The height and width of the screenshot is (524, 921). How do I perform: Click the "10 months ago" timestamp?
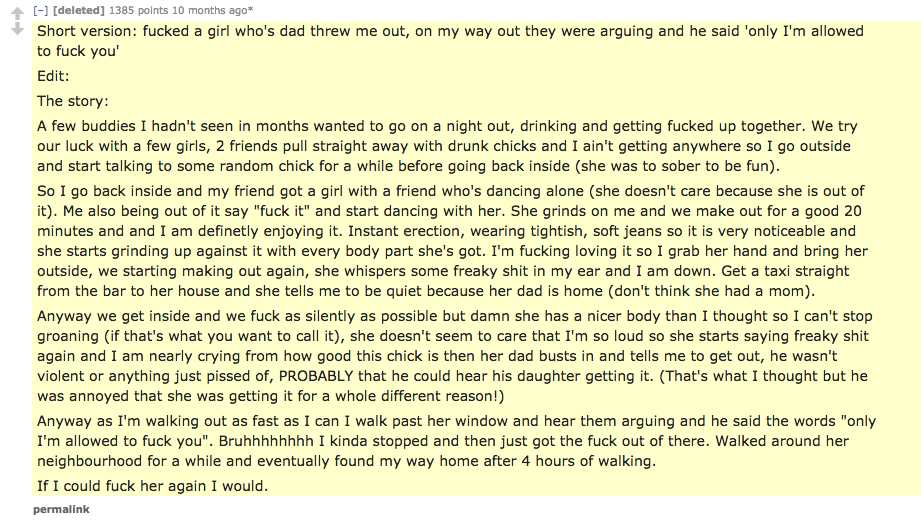209,10
